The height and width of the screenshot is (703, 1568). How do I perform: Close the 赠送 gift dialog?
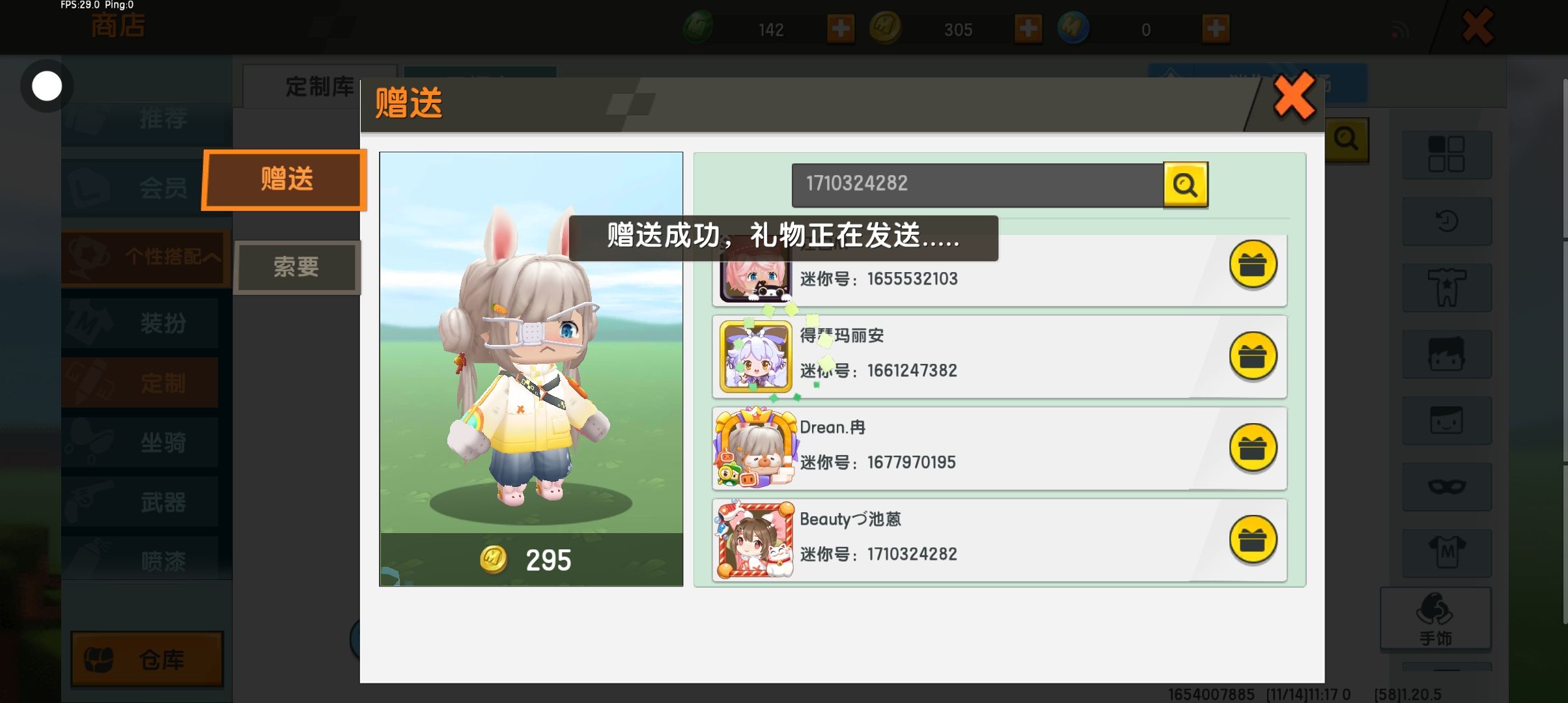(x=1294, y=96)
